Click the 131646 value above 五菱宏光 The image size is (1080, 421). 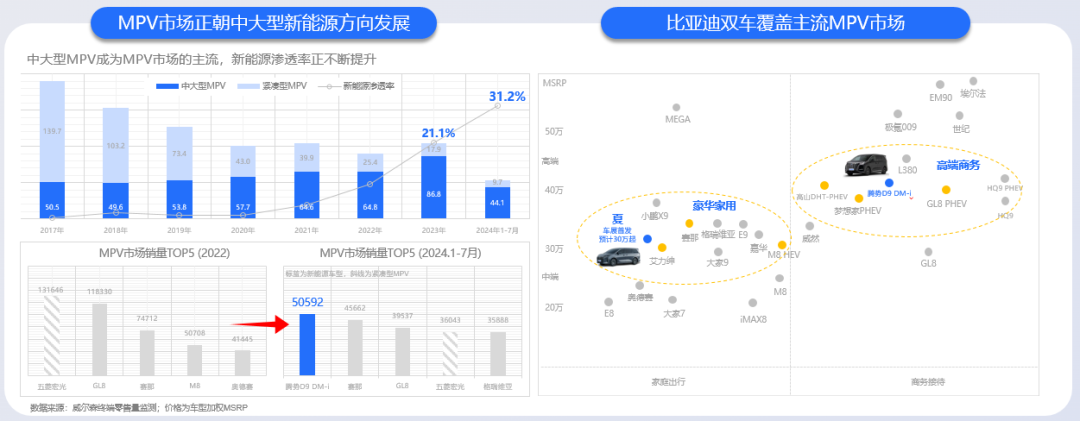(50, 290)
